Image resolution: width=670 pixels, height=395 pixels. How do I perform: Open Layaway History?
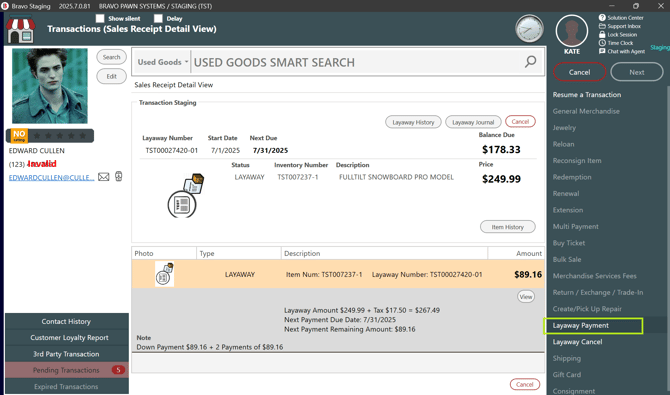[413, 122]
